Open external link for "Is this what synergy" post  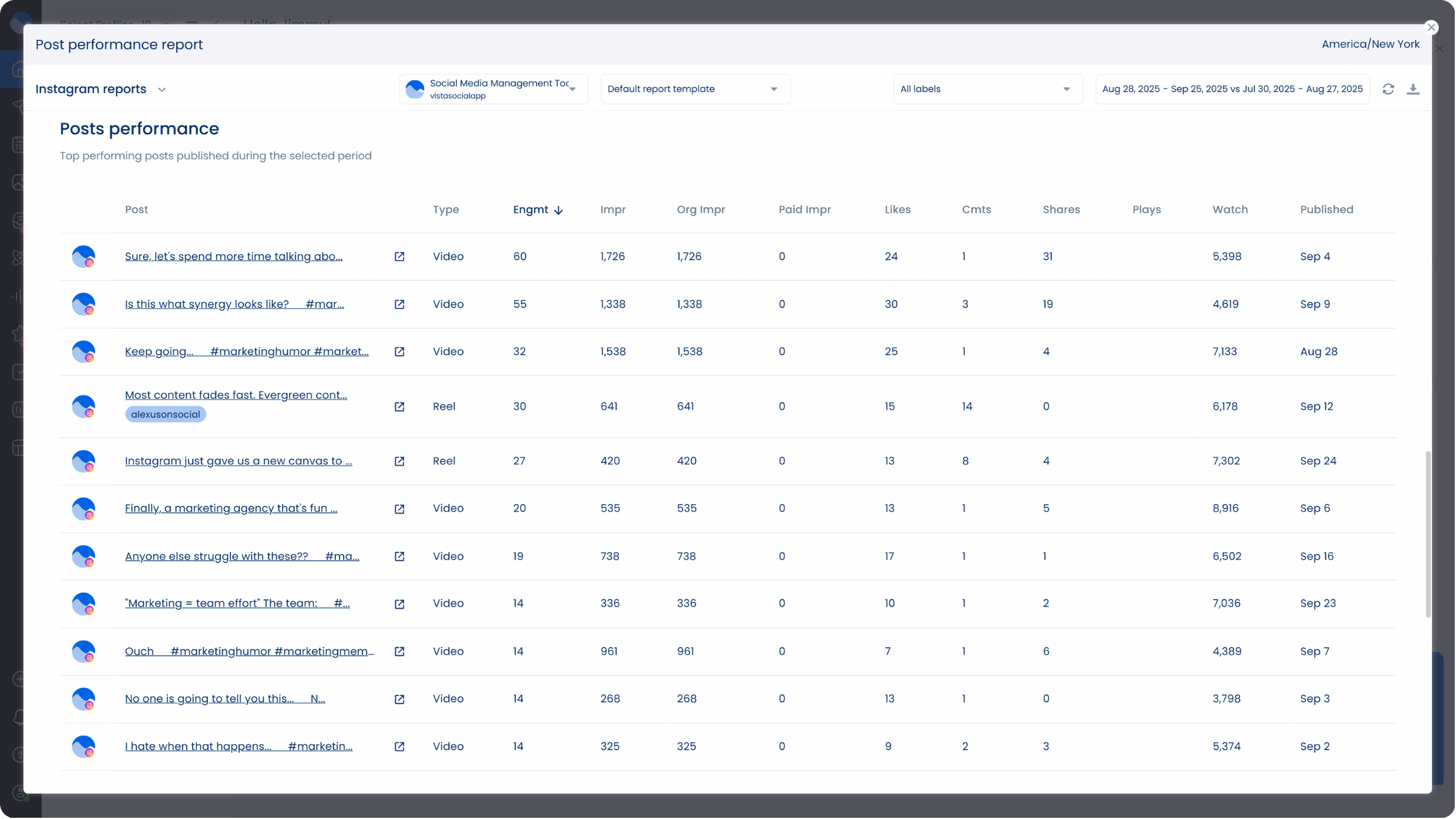click(x=399, y=304)
